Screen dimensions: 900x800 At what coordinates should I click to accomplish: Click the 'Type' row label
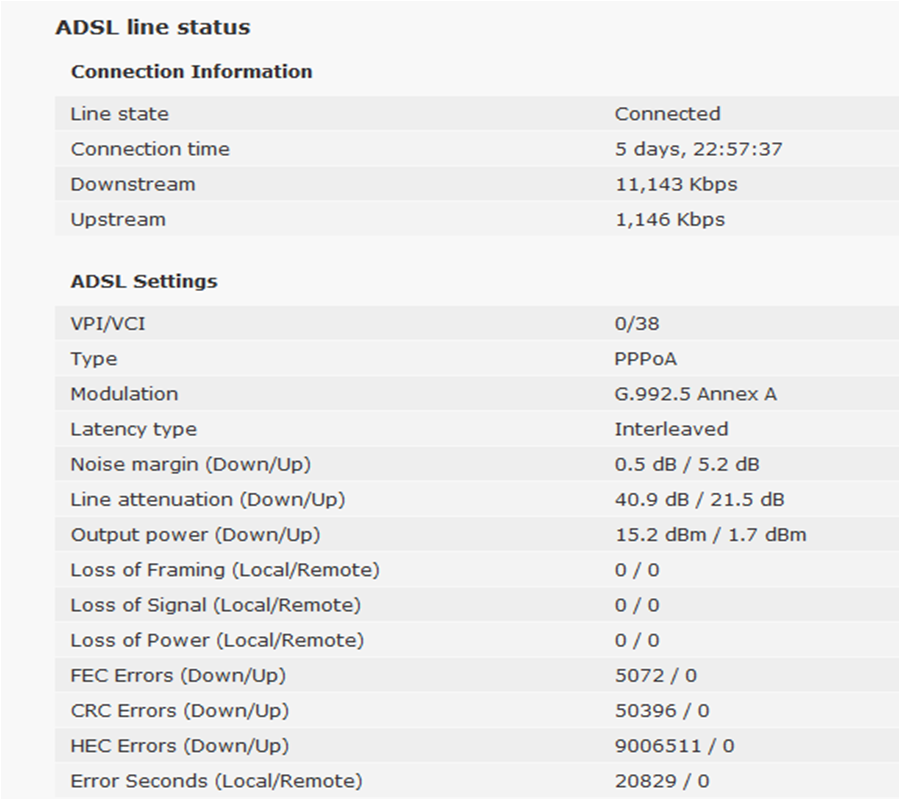click(94, 359)
